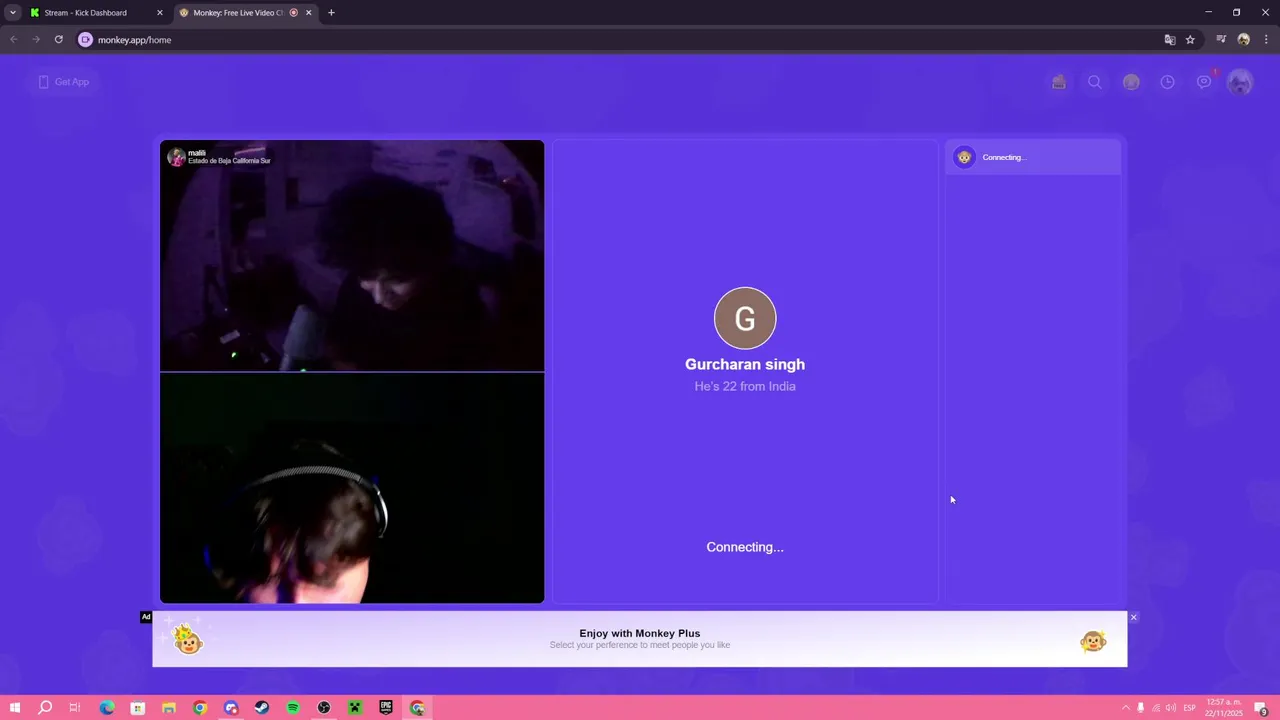
Task: Click the round coin icon in header
Action: pos(1131,82)
